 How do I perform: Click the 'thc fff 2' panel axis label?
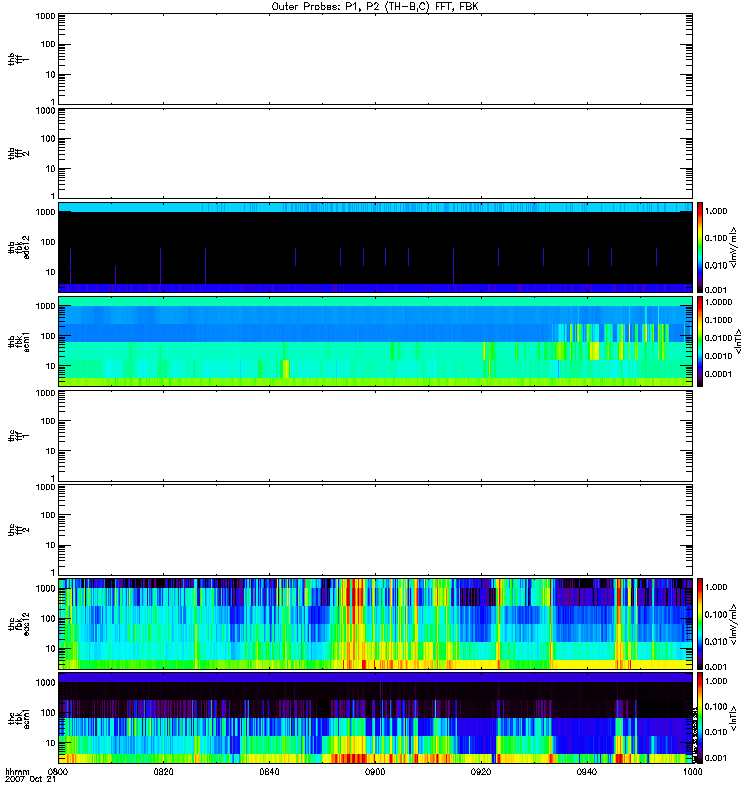pyautogui.click(x=18, y=530)
